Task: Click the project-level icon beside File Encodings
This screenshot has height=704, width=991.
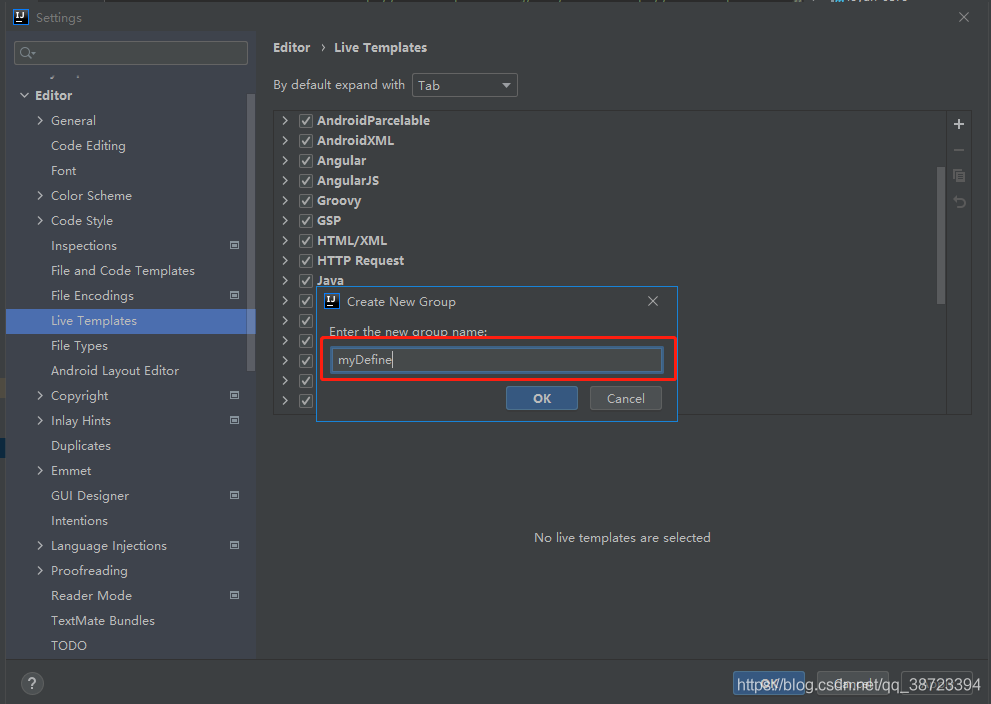Action: tap(234, 295)
